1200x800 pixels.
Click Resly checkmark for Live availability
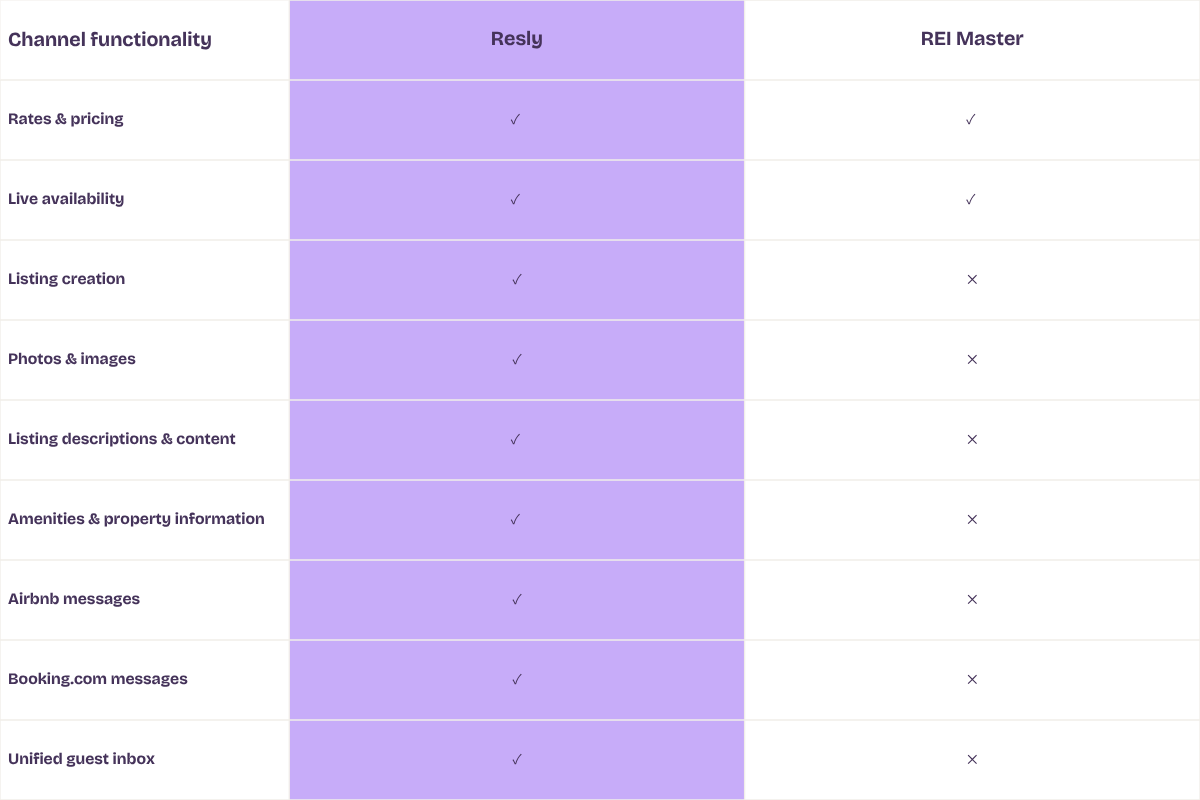pos(516,199)
